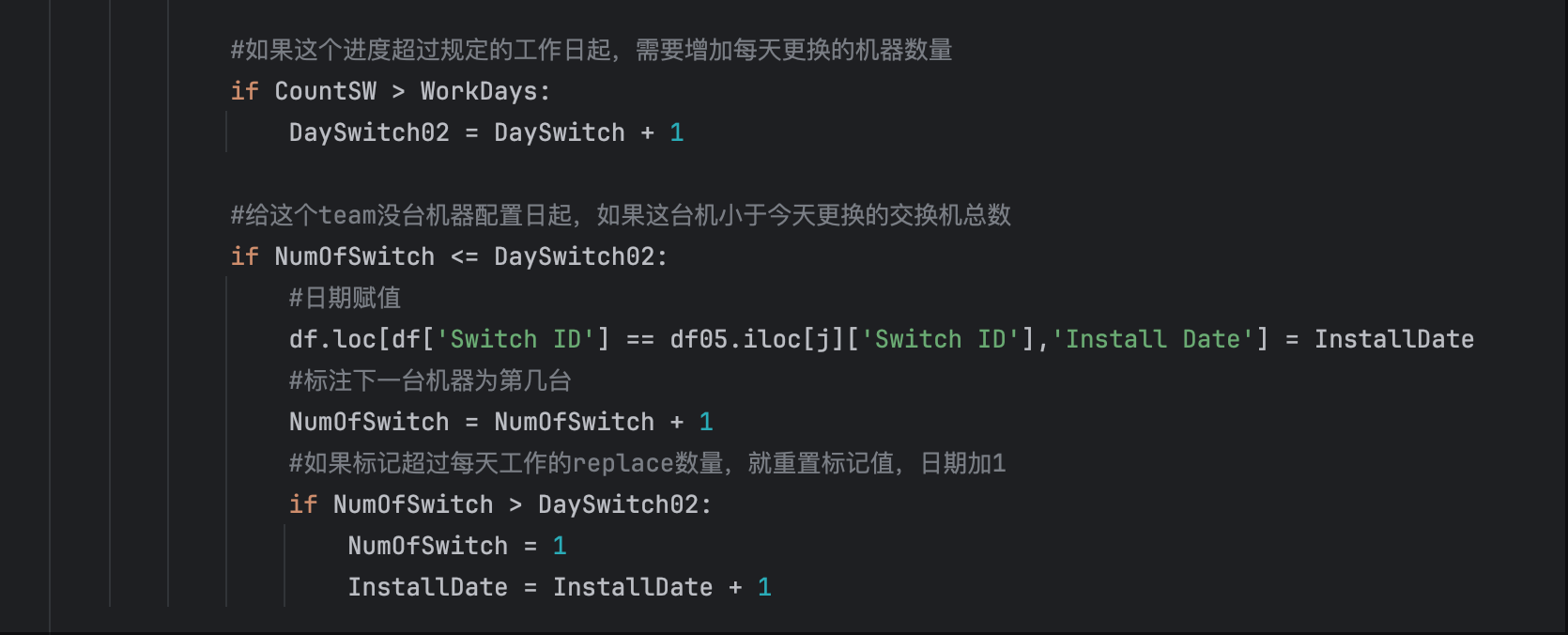
Task: Click the 'NumOfSwitch = 1' reset line
Action: (457, 546)
